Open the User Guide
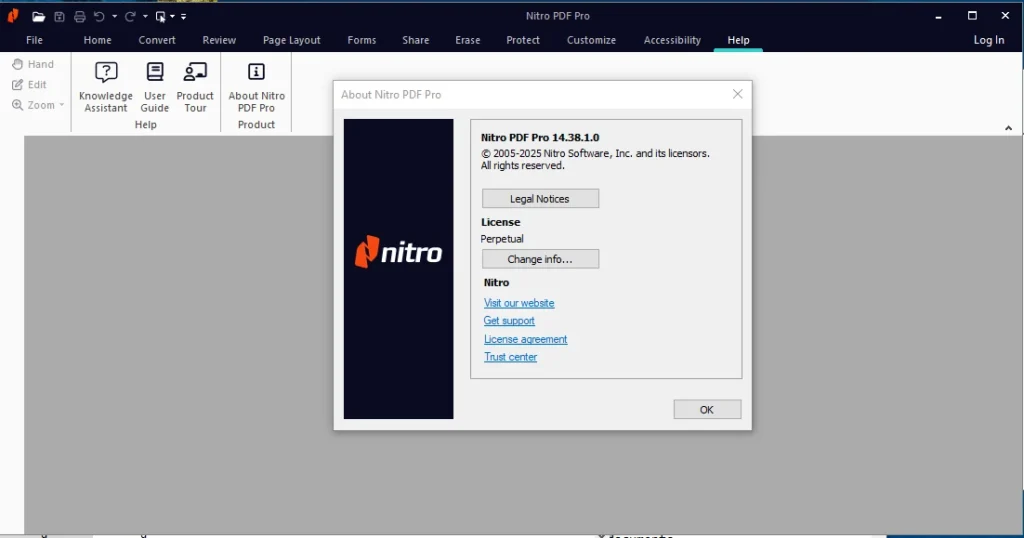Viewport: 1024px width, 538px height. pos(155,86)
